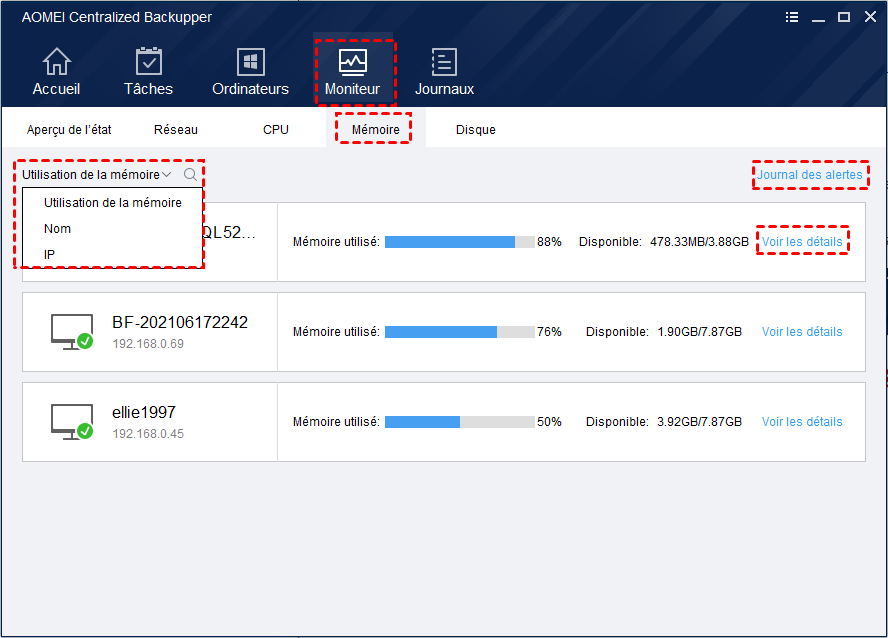Switch to the Mémoire tab
The height and width of the screenshot is (638, 888).
pos(375,130)
